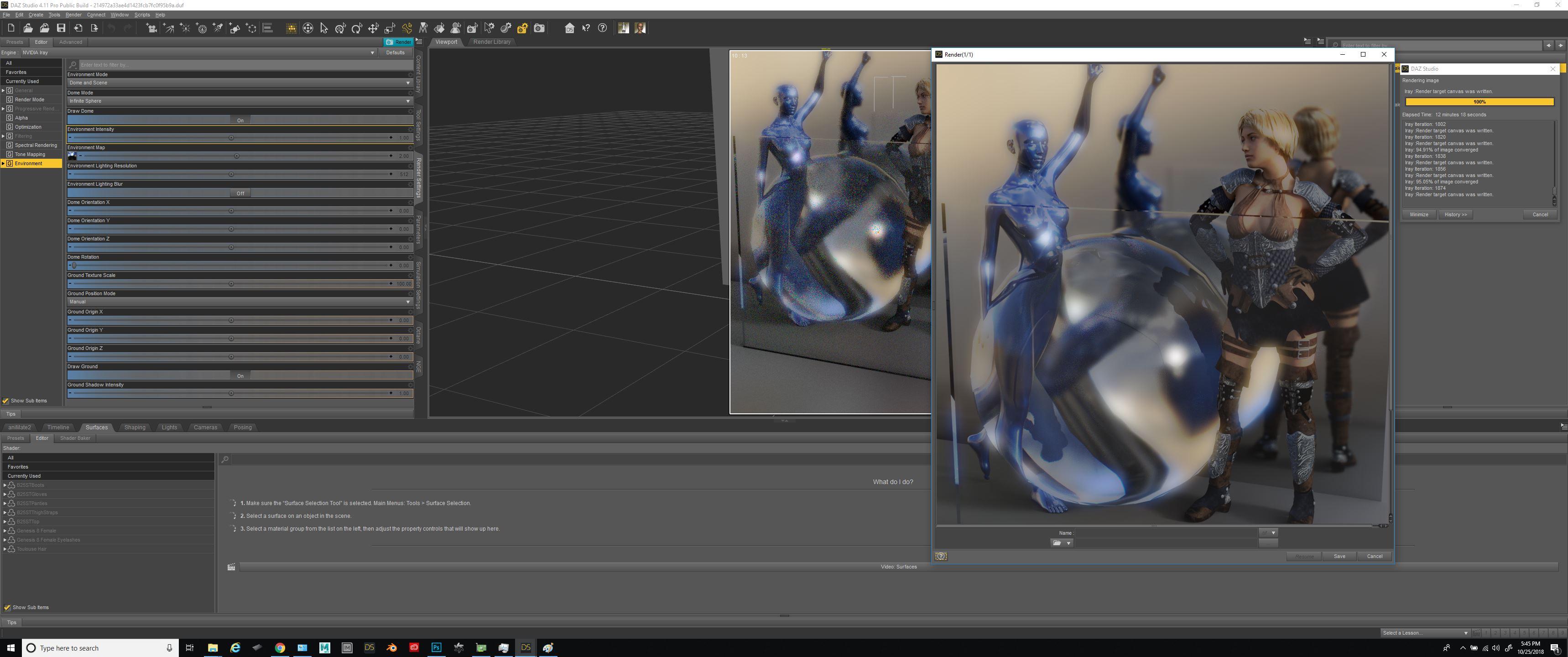Select the Node Selection tool in the toolbar

pyautogui.click(x=324, y=28)
